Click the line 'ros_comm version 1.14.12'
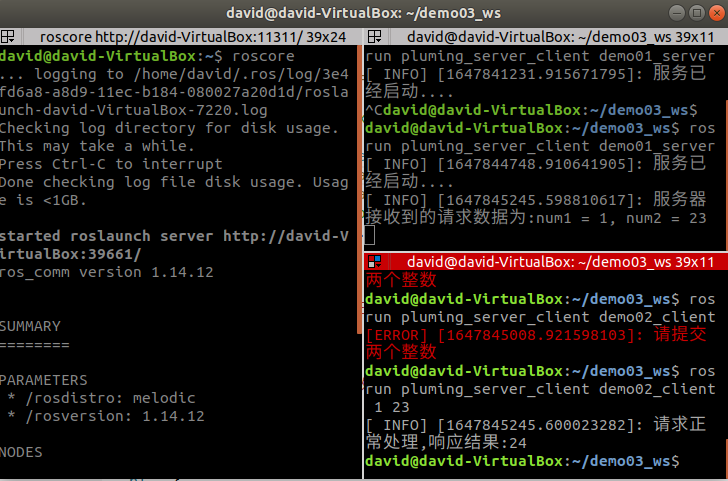Image resolution: width=728 pixels, height=481 pixels. pos(107,272)
